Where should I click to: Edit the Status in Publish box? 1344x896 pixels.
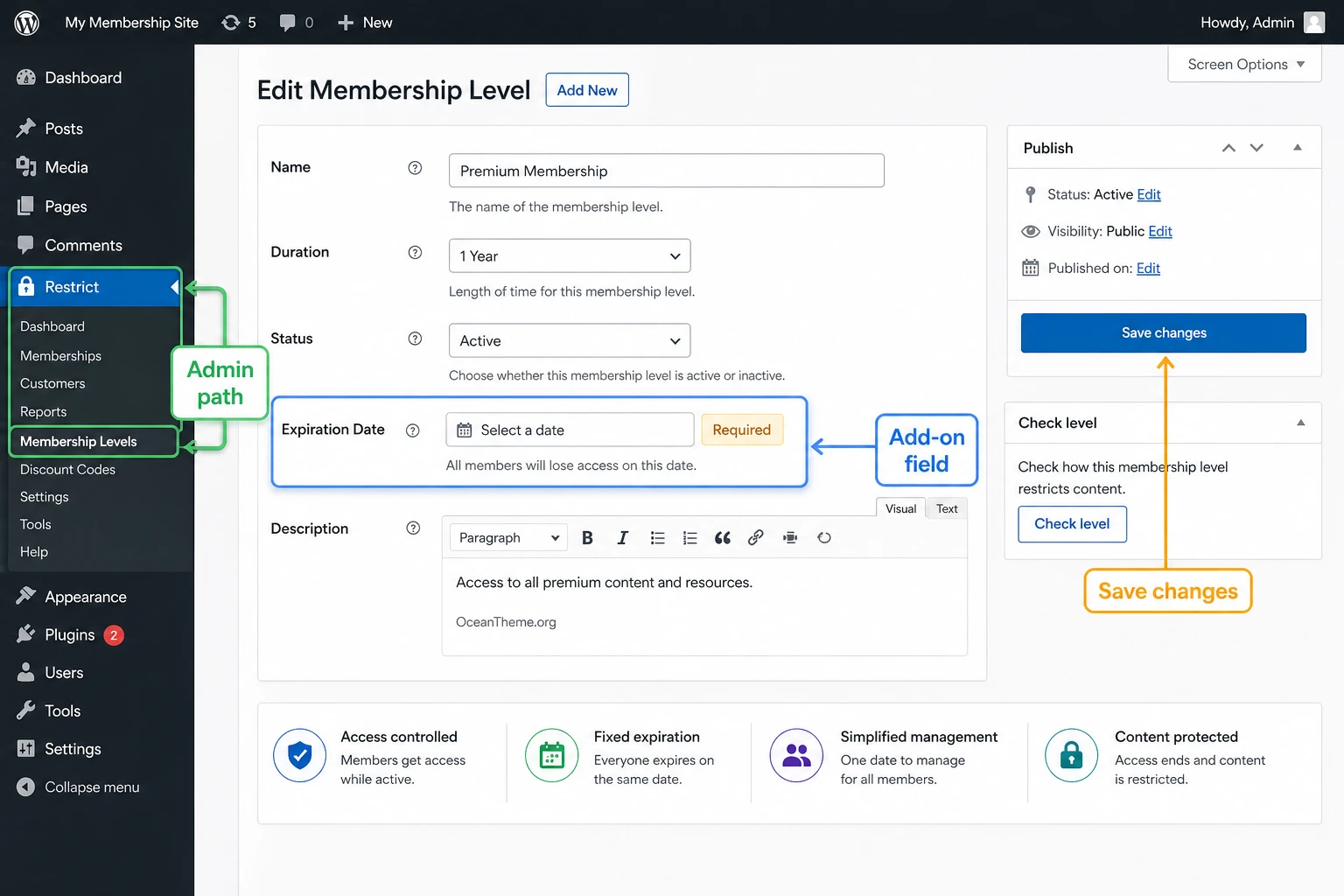1149,194
